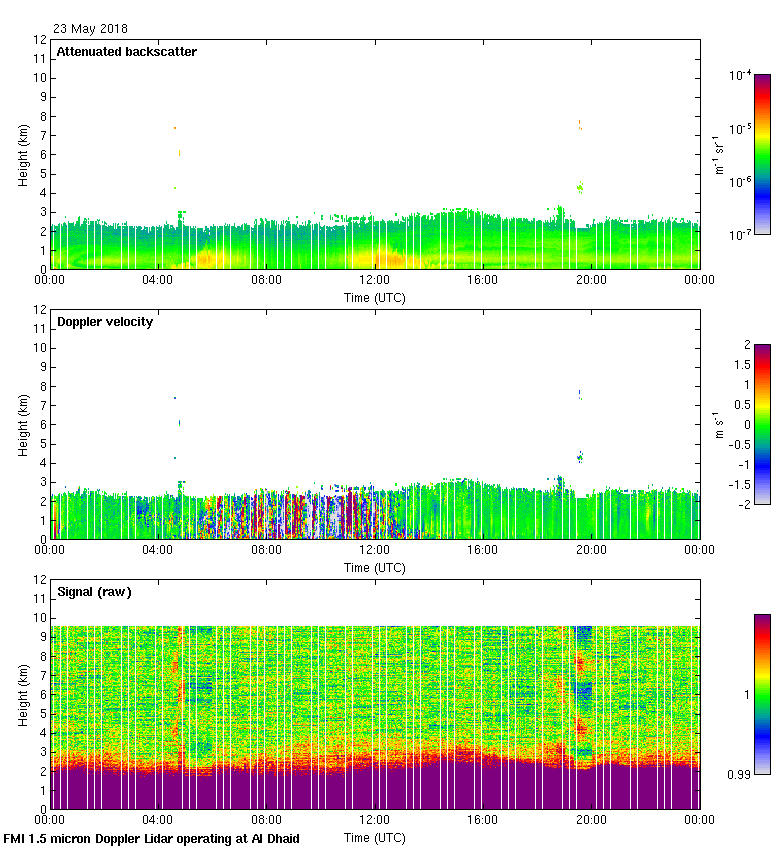Click the FMI Doppler Lidar footer caption

pos(152,839)
